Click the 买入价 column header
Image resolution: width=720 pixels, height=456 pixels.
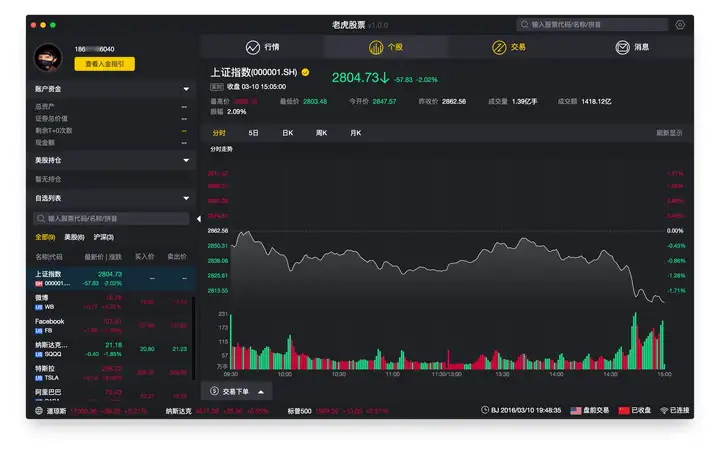tap(145, 257)
